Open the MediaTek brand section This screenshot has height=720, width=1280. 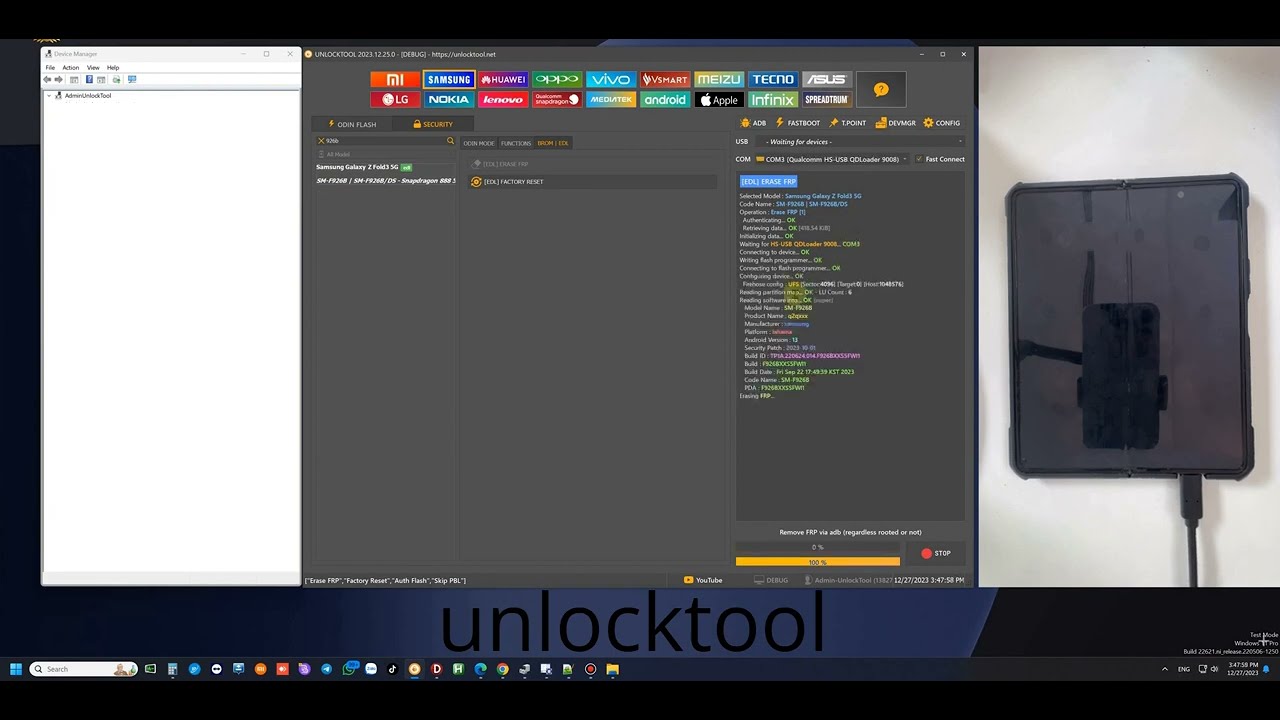click(611, 100)
